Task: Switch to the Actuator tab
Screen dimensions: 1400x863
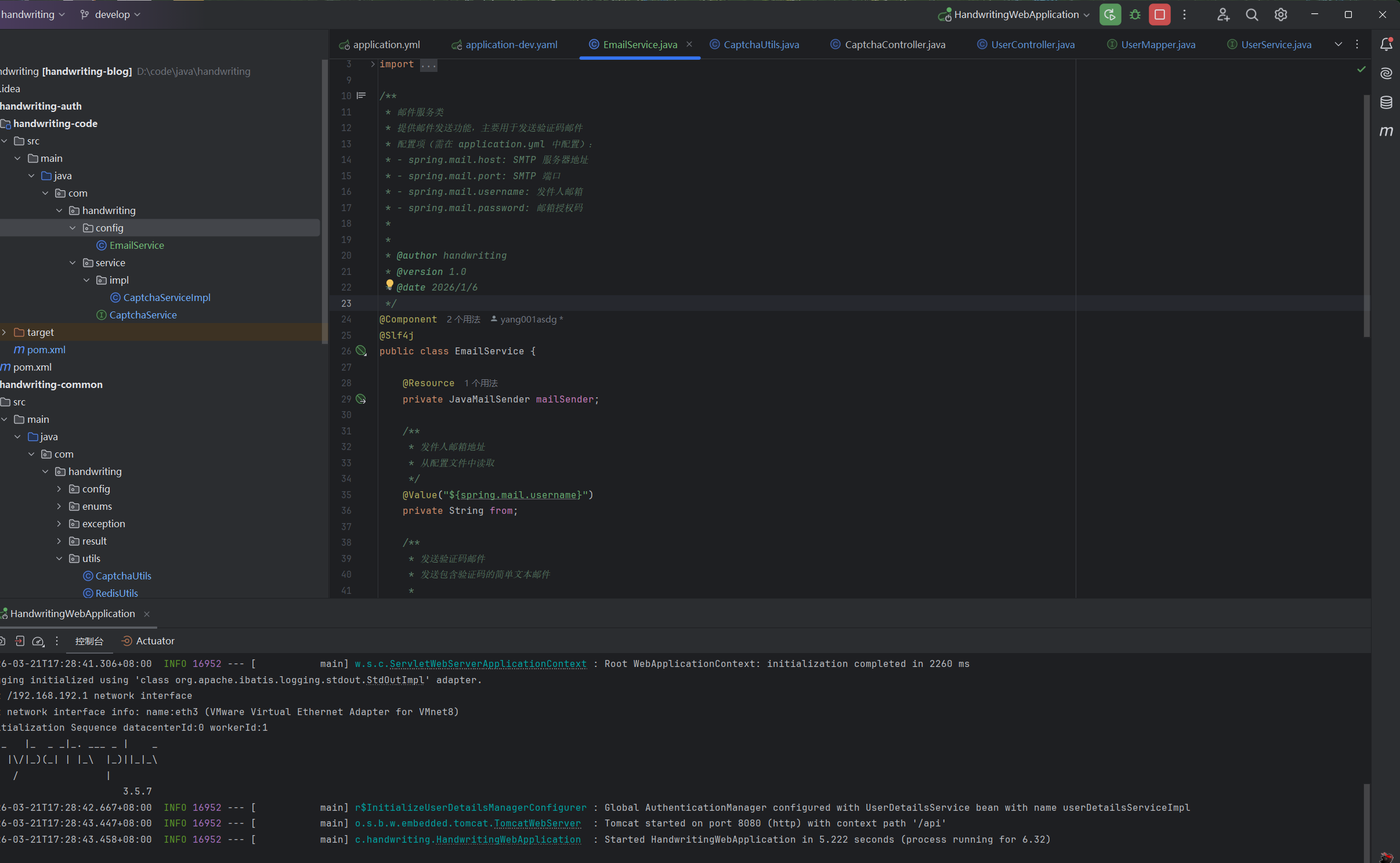Action: 154,641
